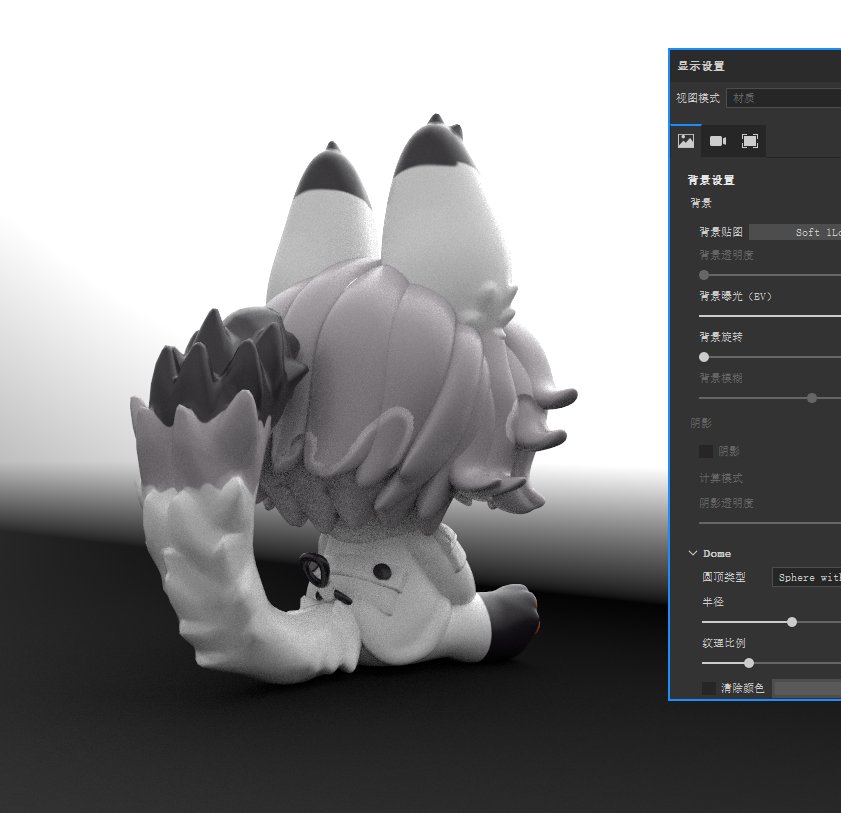Move the 半径 slider handle
Viewport: 841px width, 813px height.
coord(792,622)
